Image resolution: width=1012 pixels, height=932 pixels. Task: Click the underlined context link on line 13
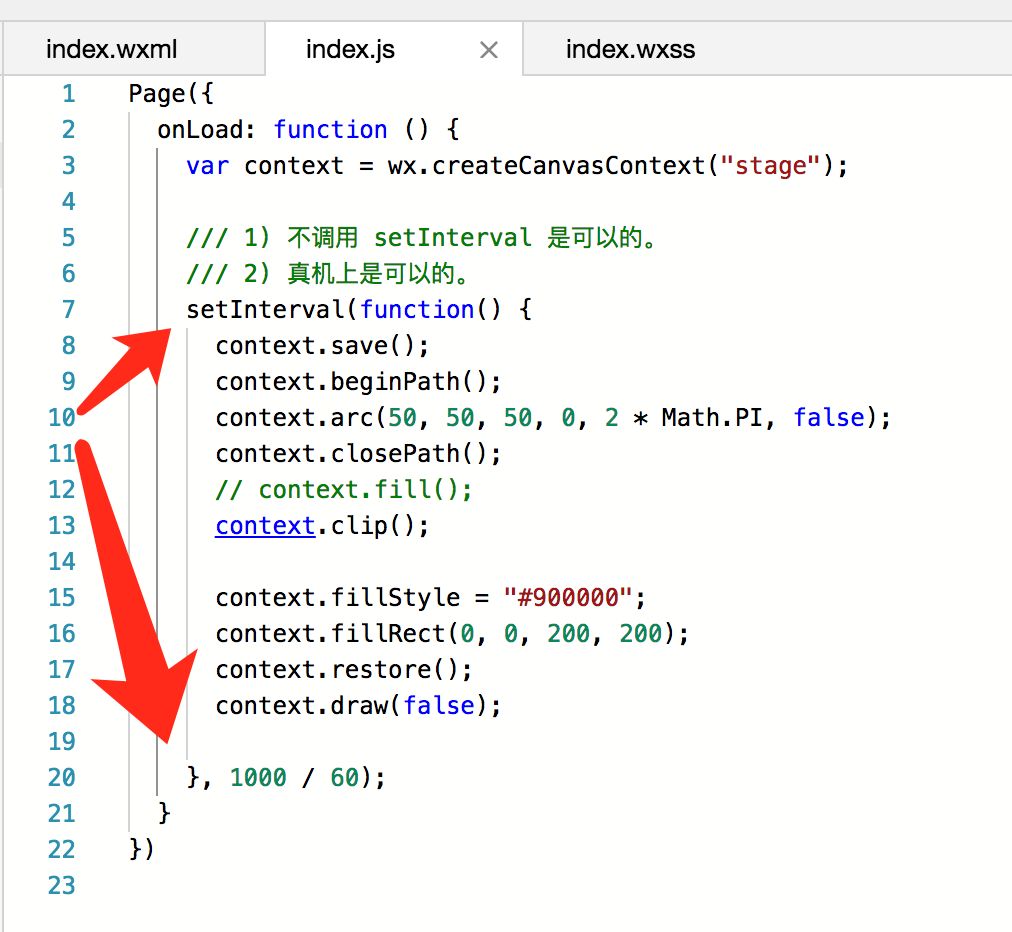point(265,525)
